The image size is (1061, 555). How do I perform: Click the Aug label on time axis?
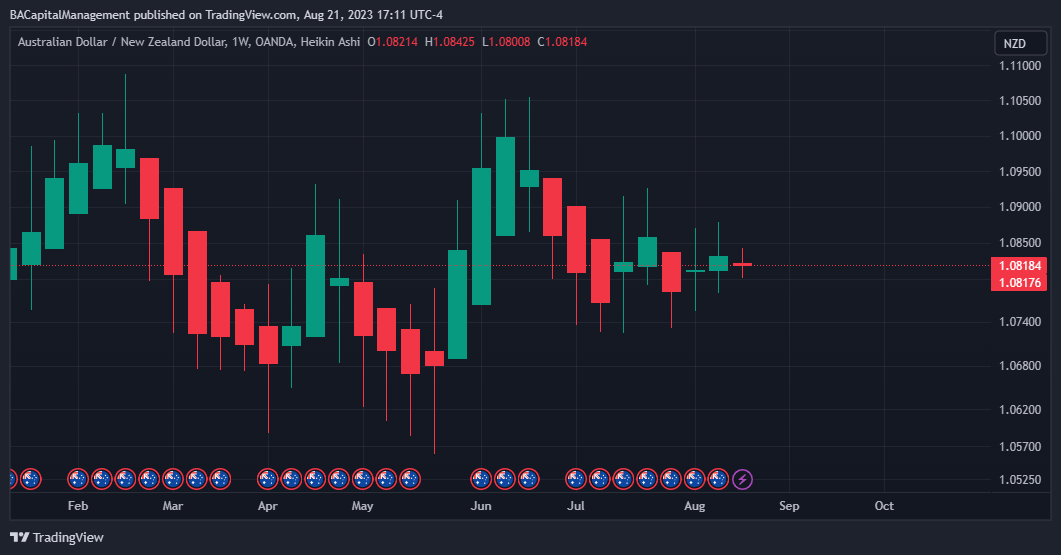click(694, 506)
